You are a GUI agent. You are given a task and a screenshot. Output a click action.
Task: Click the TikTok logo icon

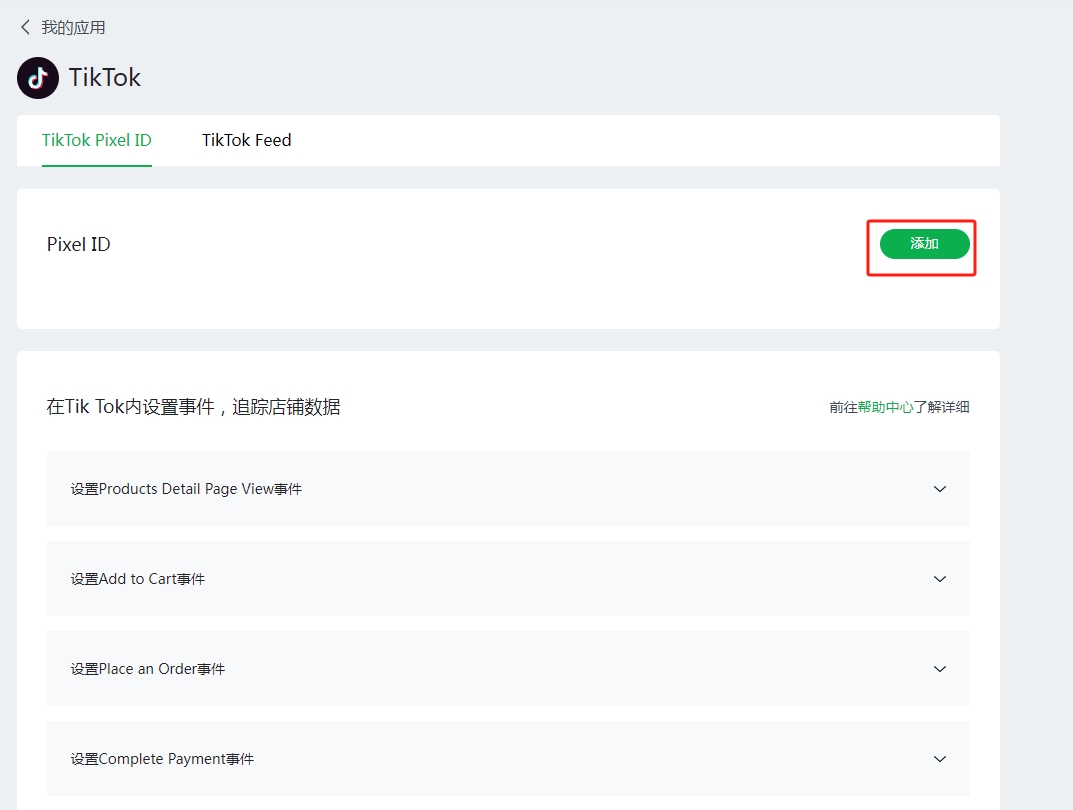(38, 78)
